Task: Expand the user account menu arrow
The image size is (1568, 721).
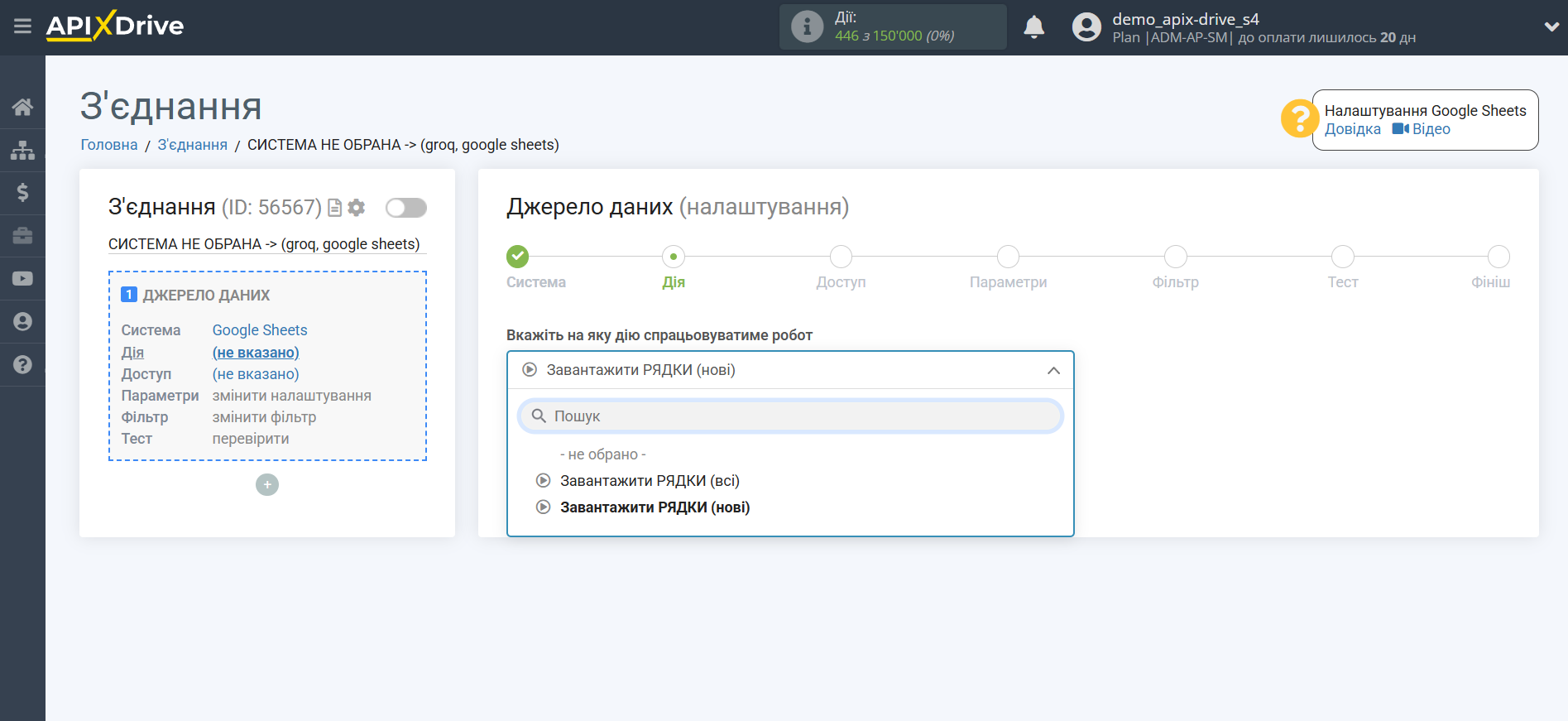Action: pos(1551,26)
